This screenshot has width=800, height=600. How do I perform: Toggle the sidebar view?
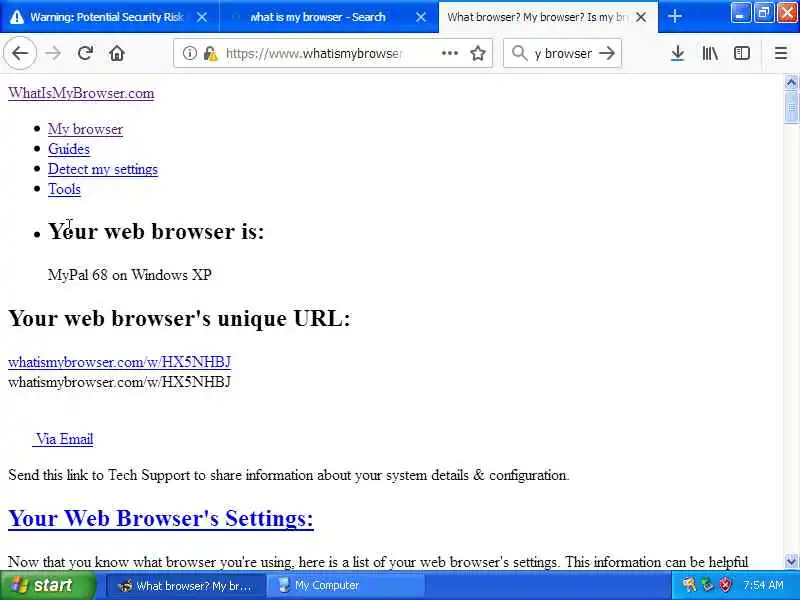(742, 53)
